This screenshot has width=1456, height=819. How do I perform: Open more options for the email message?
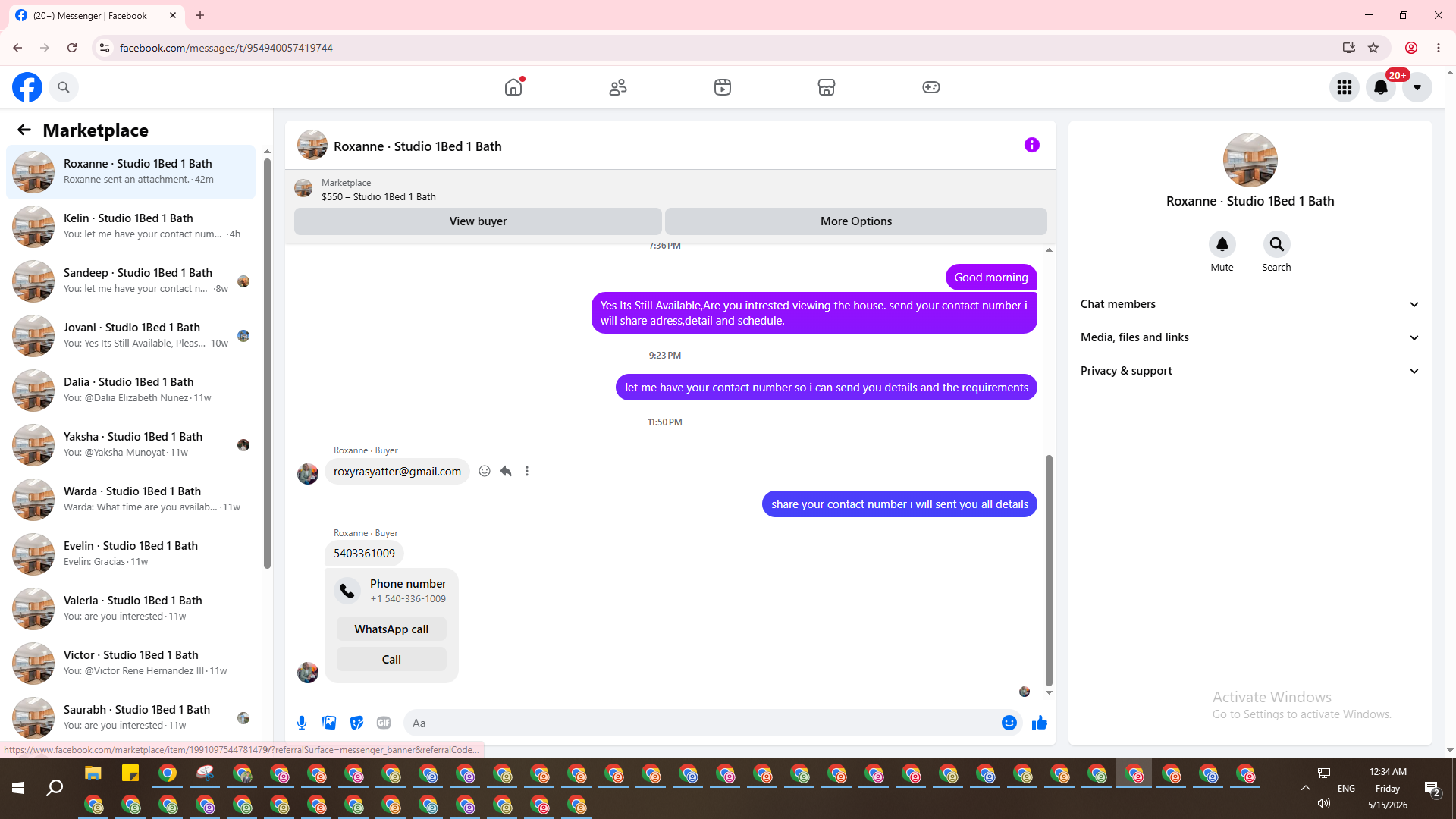coord(527,471)
